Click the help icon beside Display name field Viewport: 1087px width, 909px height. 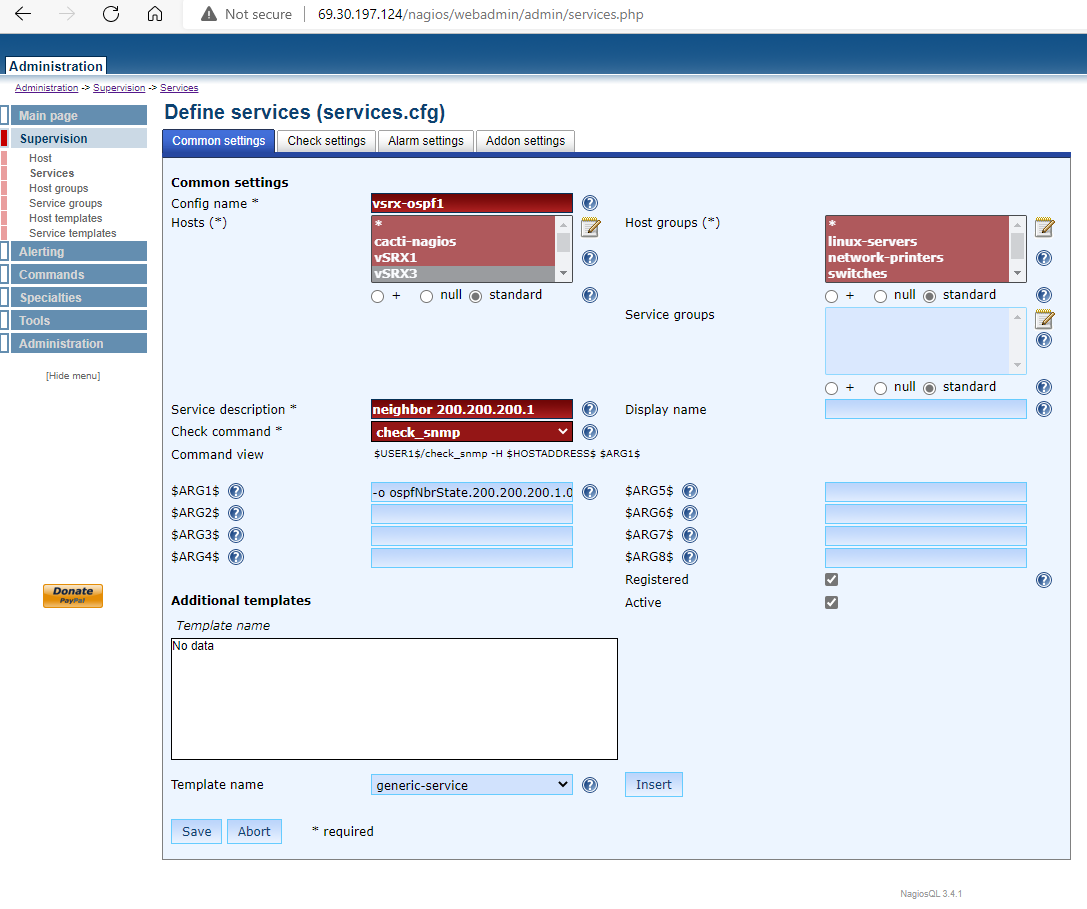1044,409
